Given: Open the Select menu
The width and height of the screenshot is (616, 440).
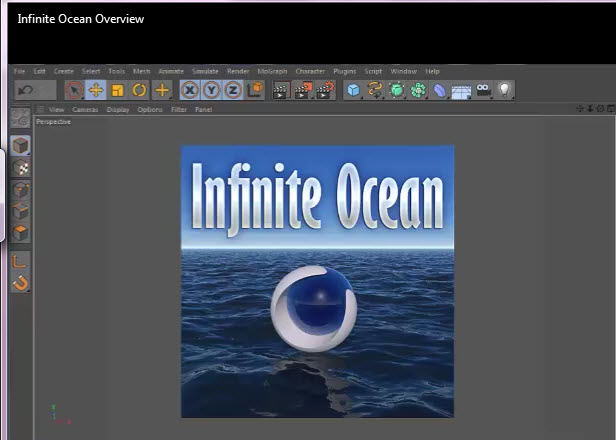Looking at the screenshot, I should [91, 71].
